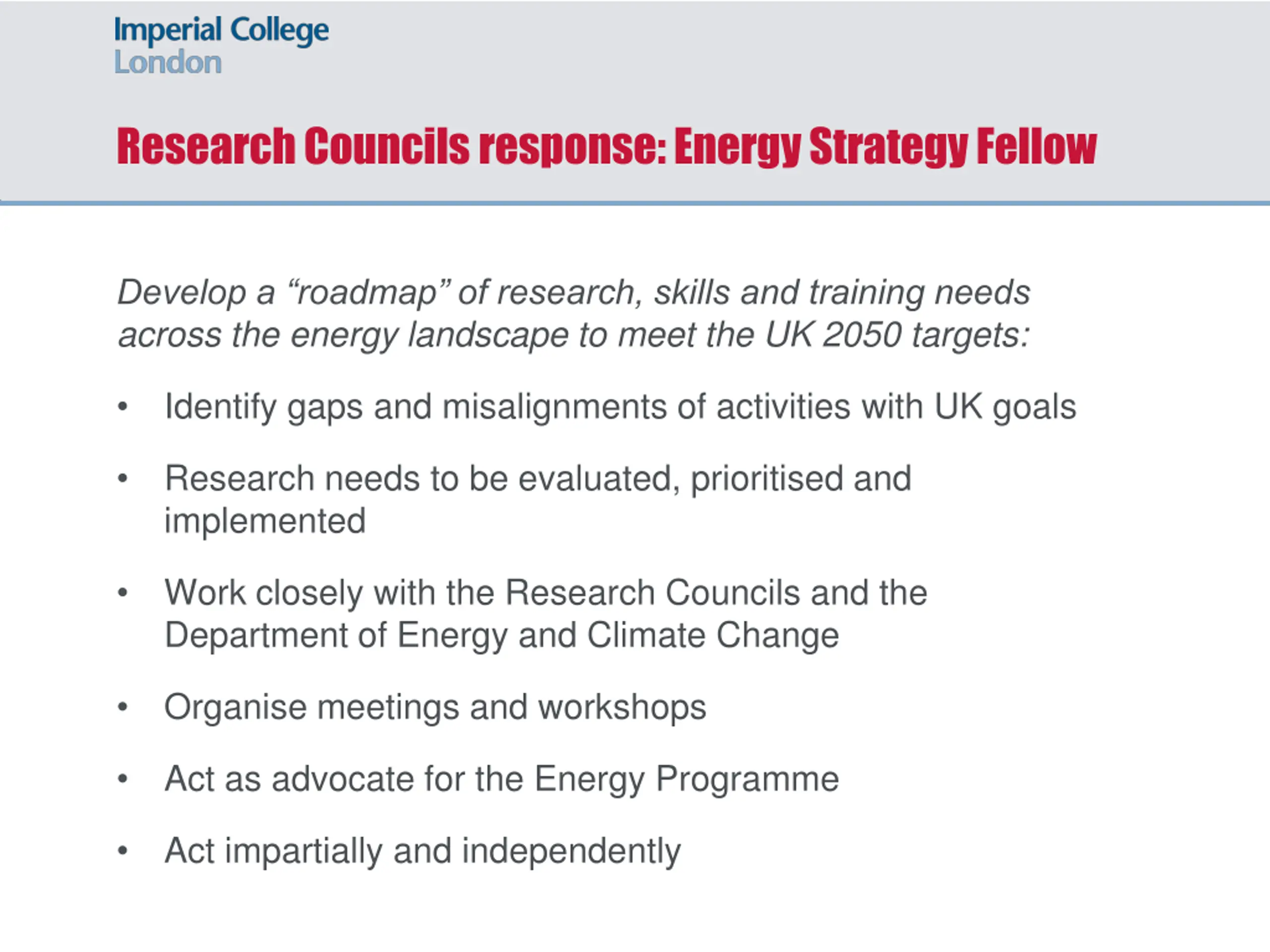
Task: Click the italic line starting Develop a roadmap
Action: tap(574, 293)
